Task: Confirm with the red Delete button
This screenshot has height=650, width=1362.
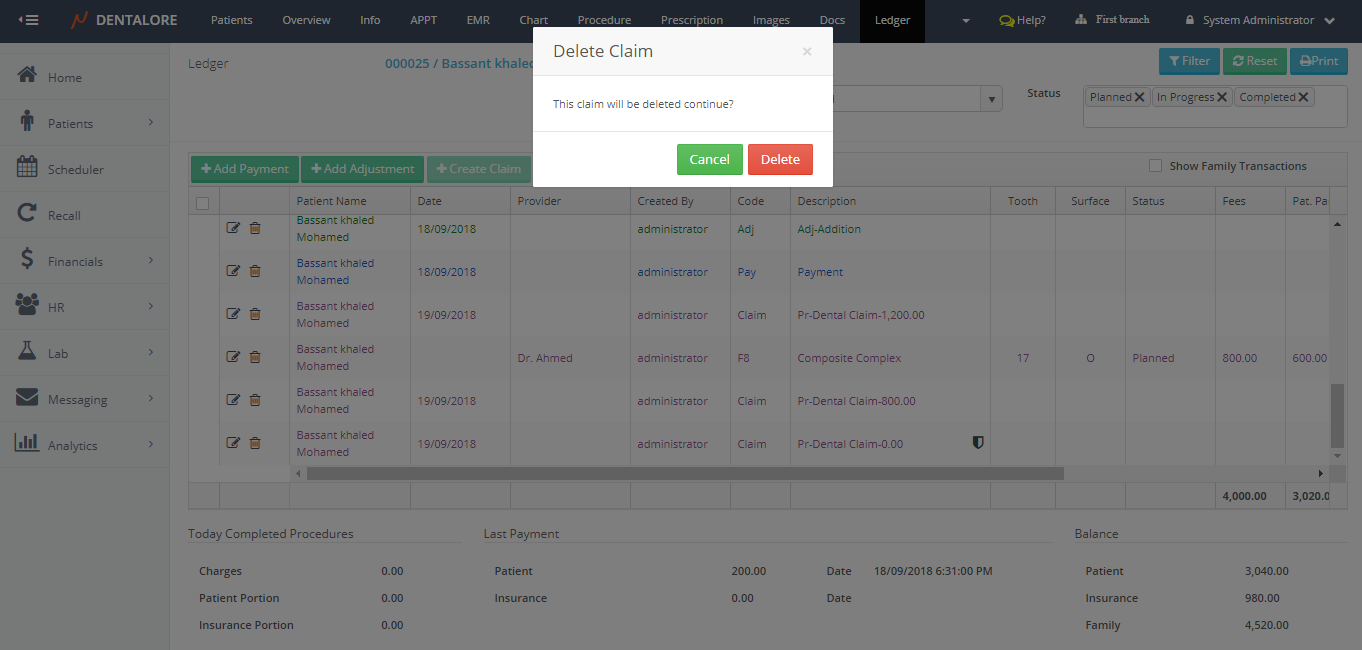Action: 780,160
